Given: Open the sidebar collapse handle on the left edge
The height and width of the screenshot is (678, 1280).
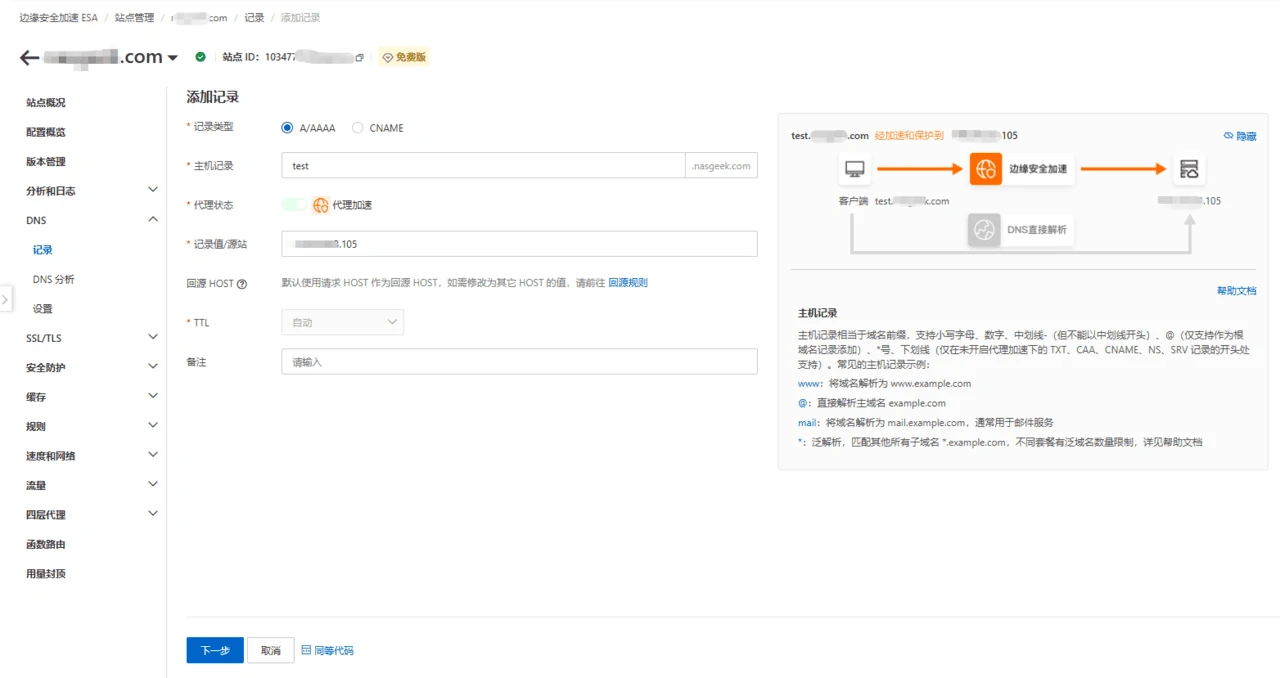Looking at the screenshot, I should coord(6,298).
